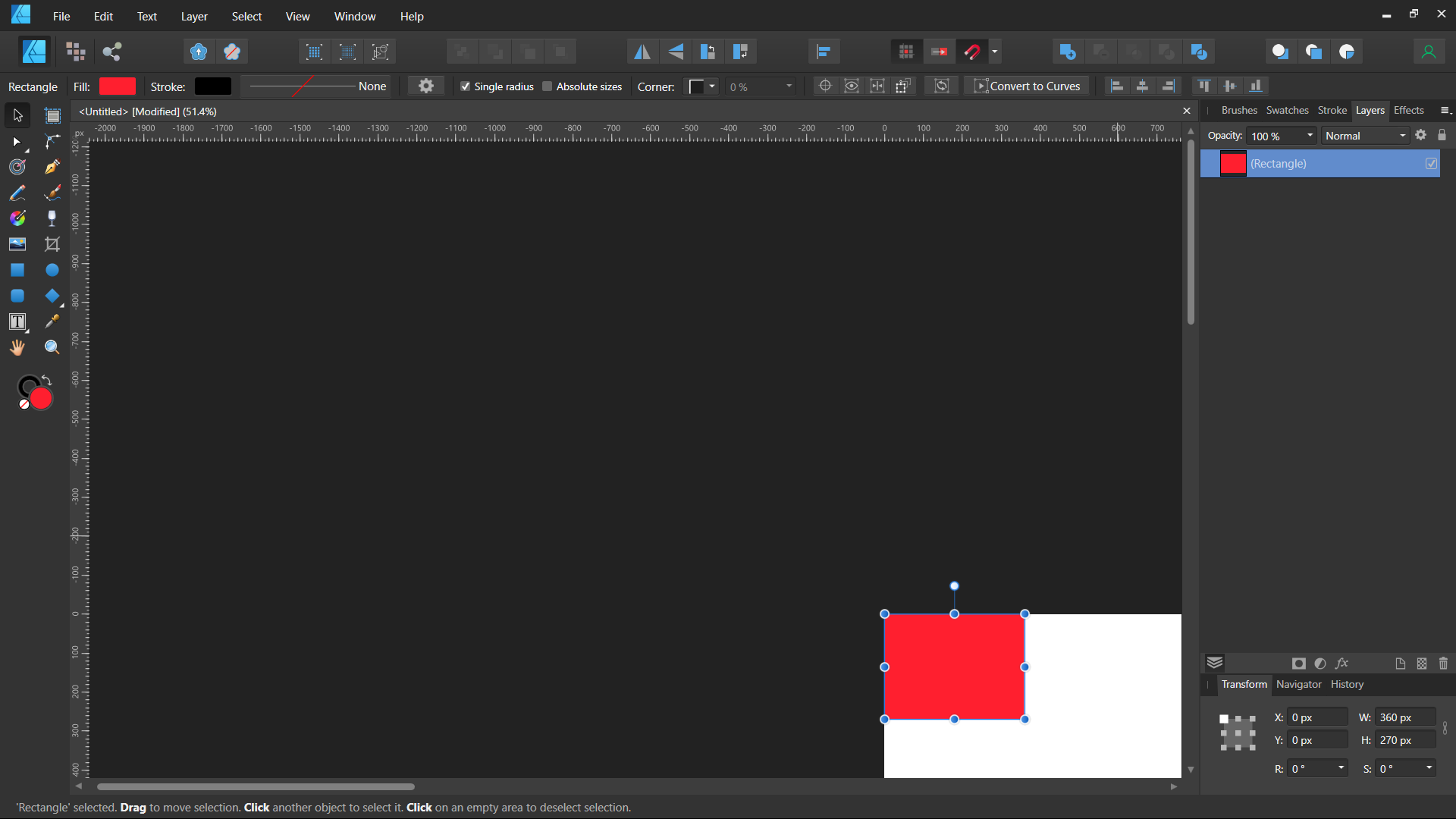Click the W width input field
1456x819 pixels.
tap(1404, 717)
